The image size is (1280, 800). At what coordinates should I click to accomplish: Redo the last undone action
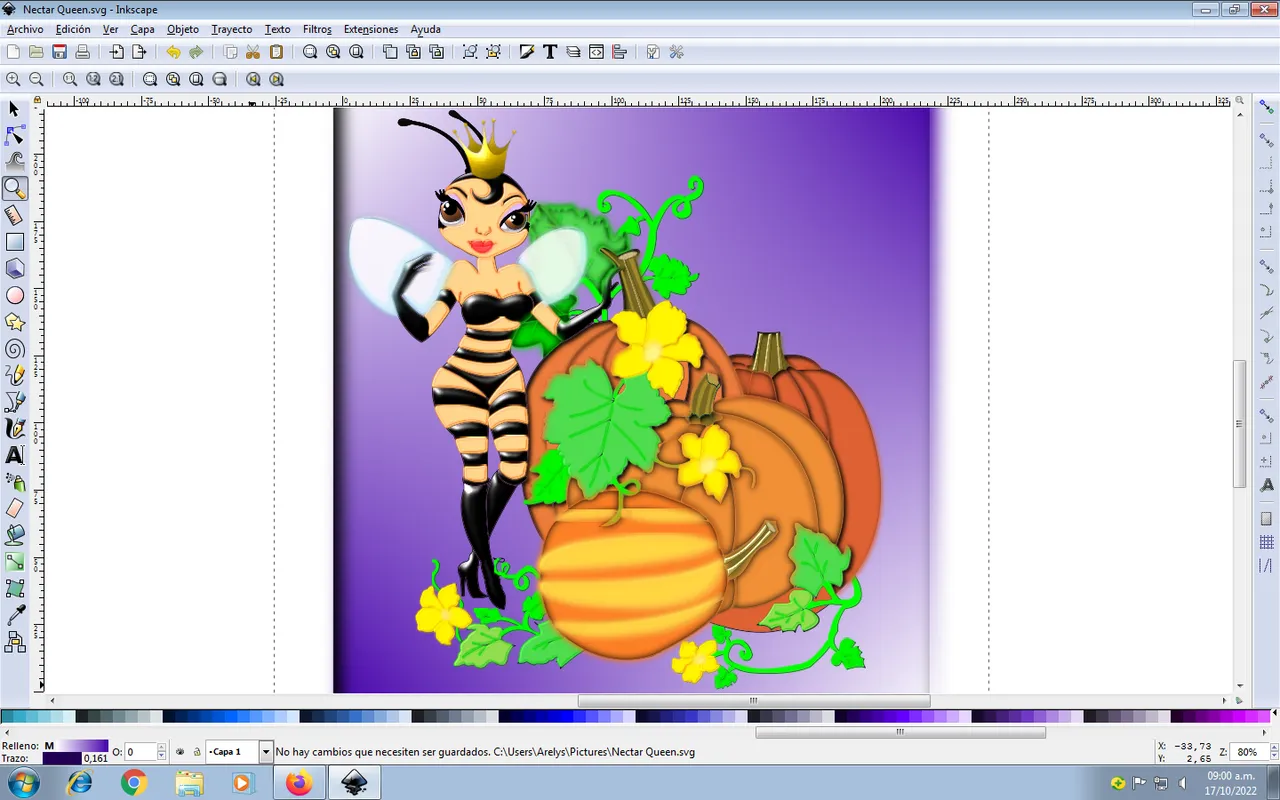point(197,52)
